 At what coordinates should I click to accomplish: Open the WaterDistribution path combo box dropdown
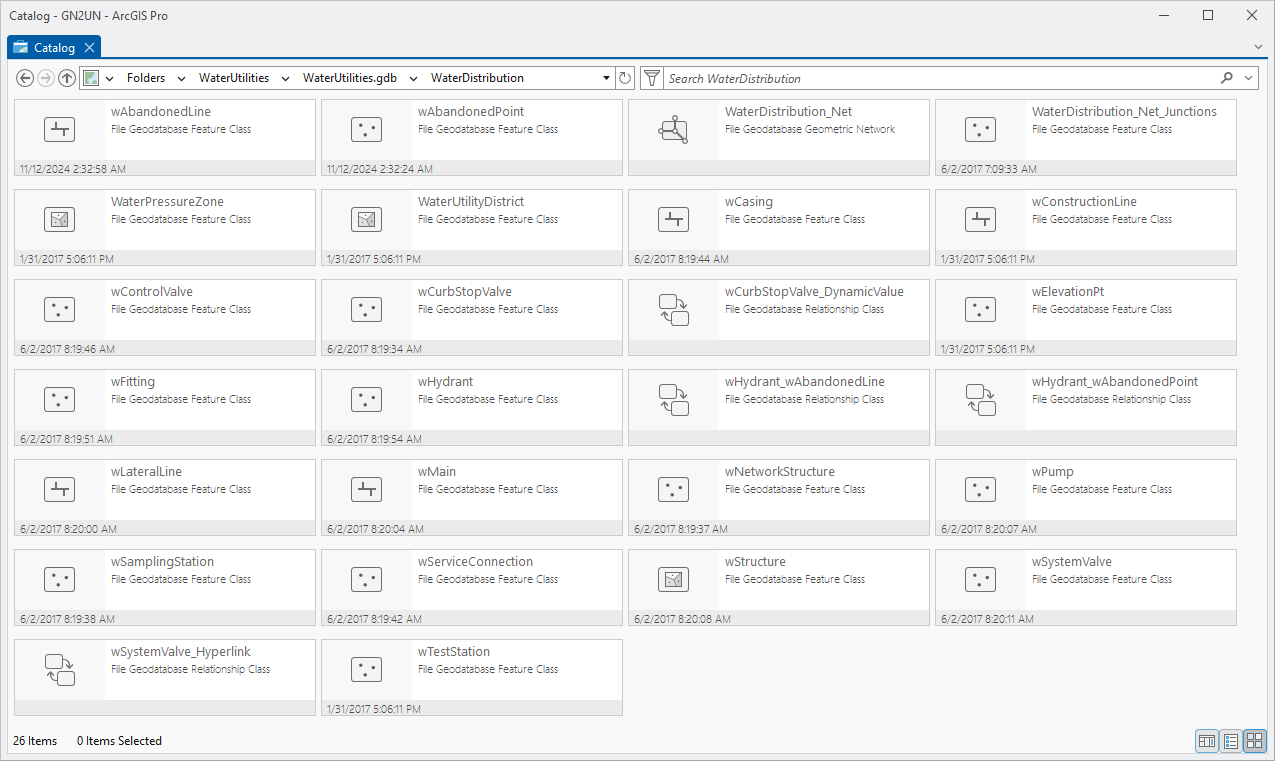click(x=606, y=77)
